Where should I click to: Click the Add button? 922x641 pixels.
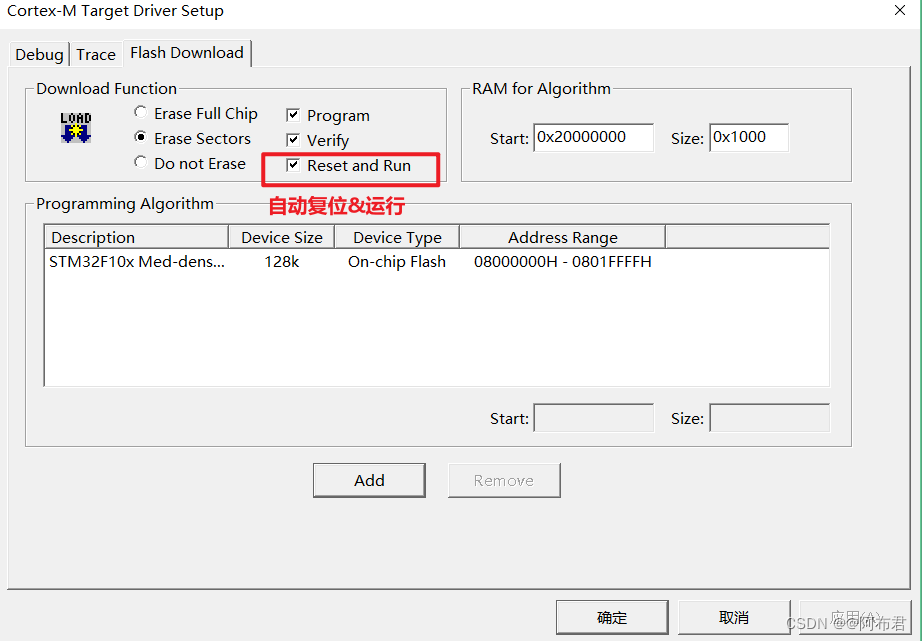[x=369, y=480]
